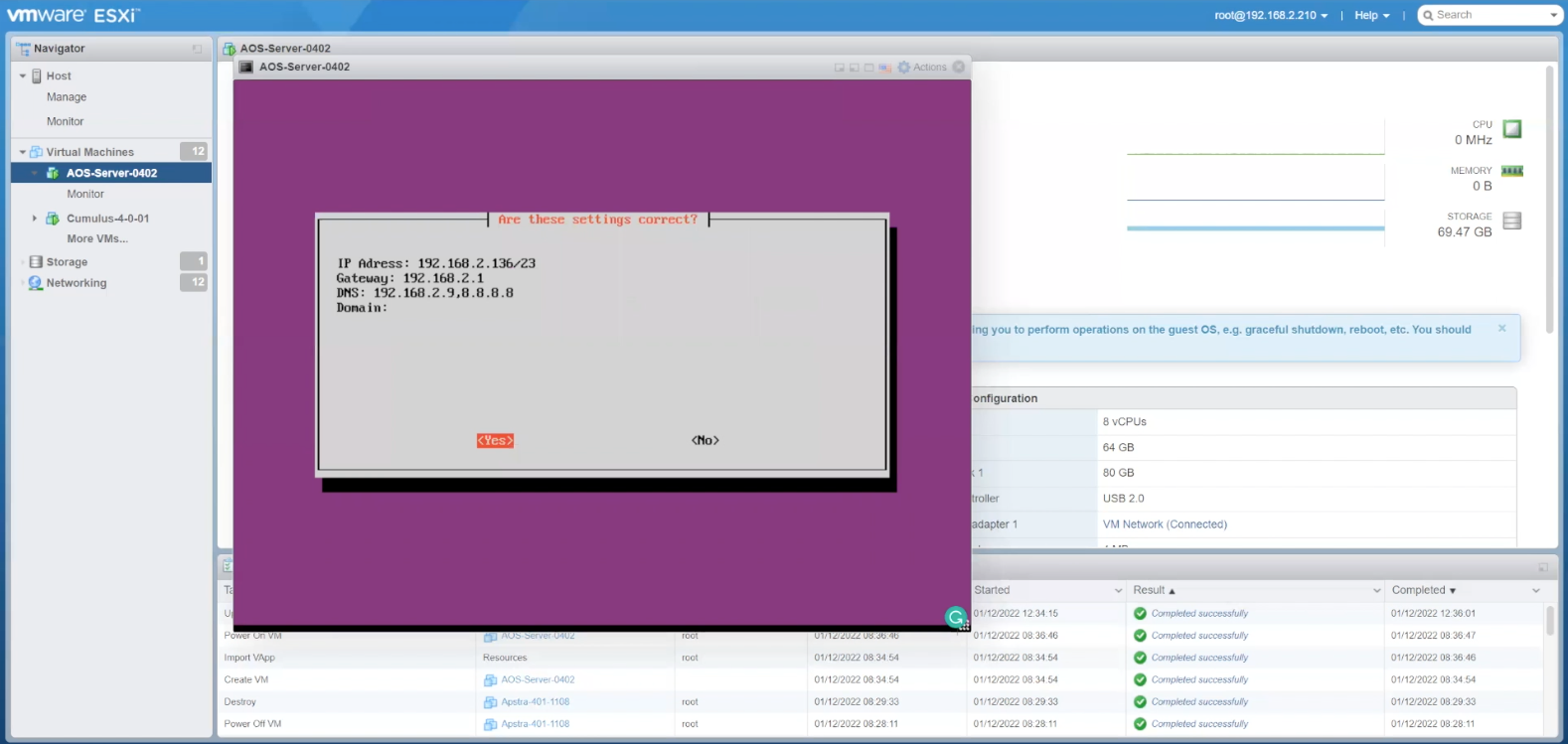Click the AOS-Server-0402 VM icon in the Navigator

click(53, 173)
